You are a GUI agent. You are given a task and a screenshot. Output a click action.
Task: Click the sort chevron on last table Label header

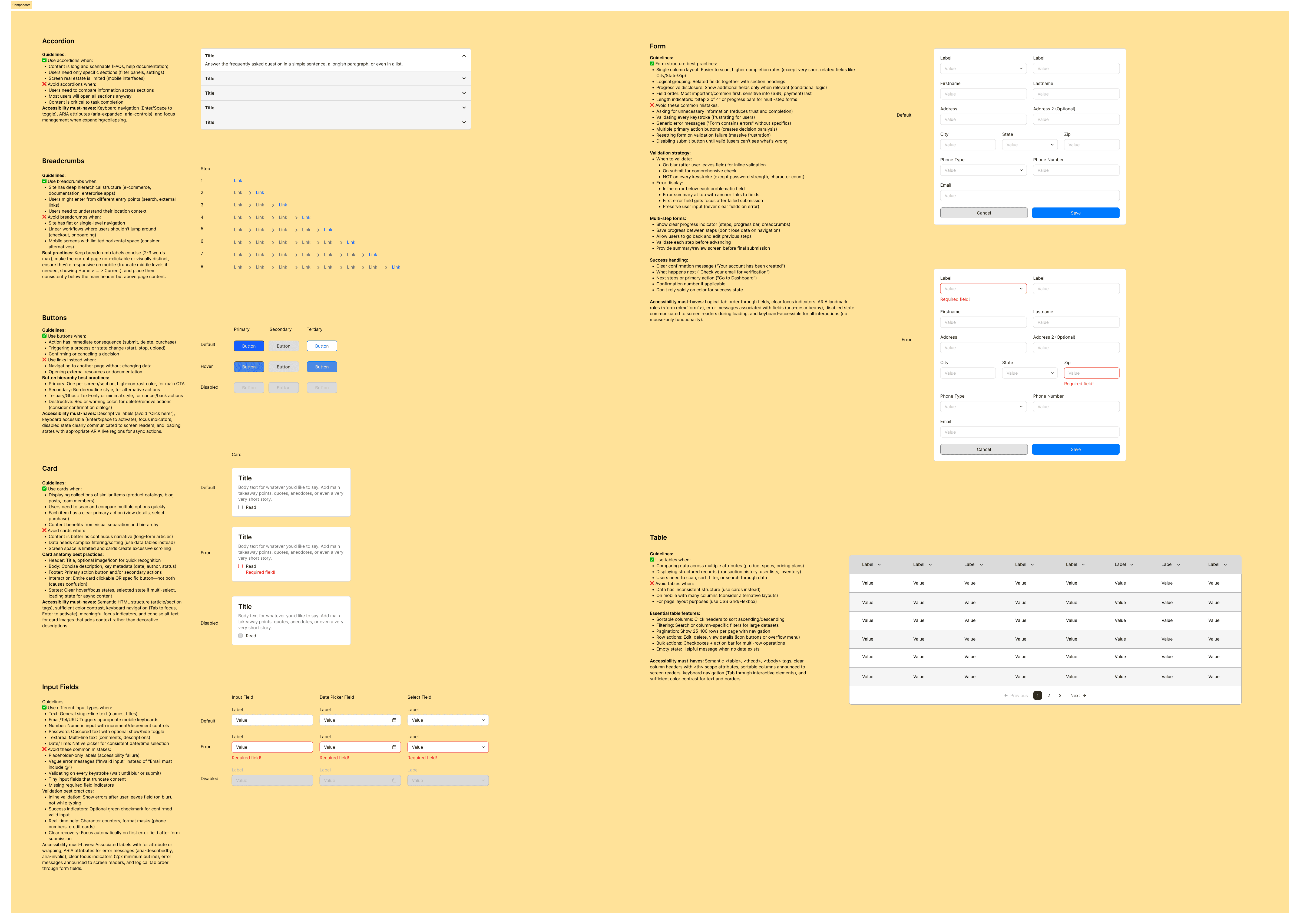pos(1225,565)
